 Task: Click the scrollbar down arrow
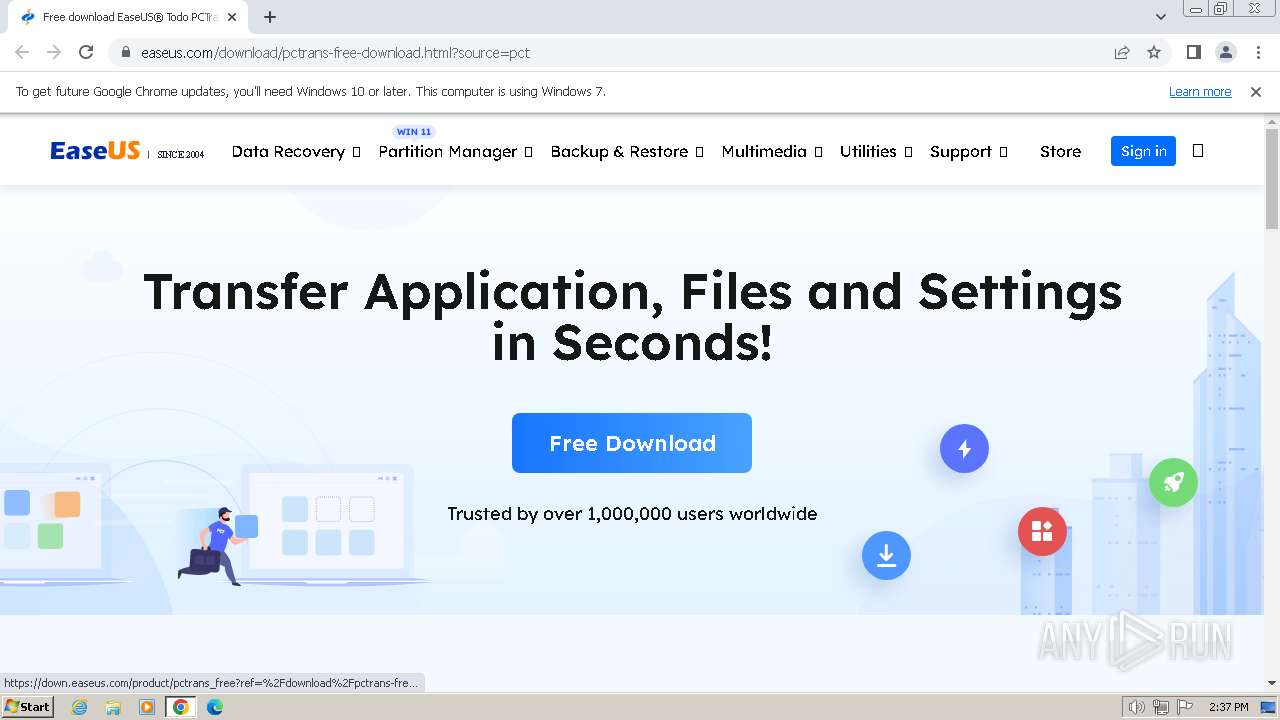[1272, 683]
